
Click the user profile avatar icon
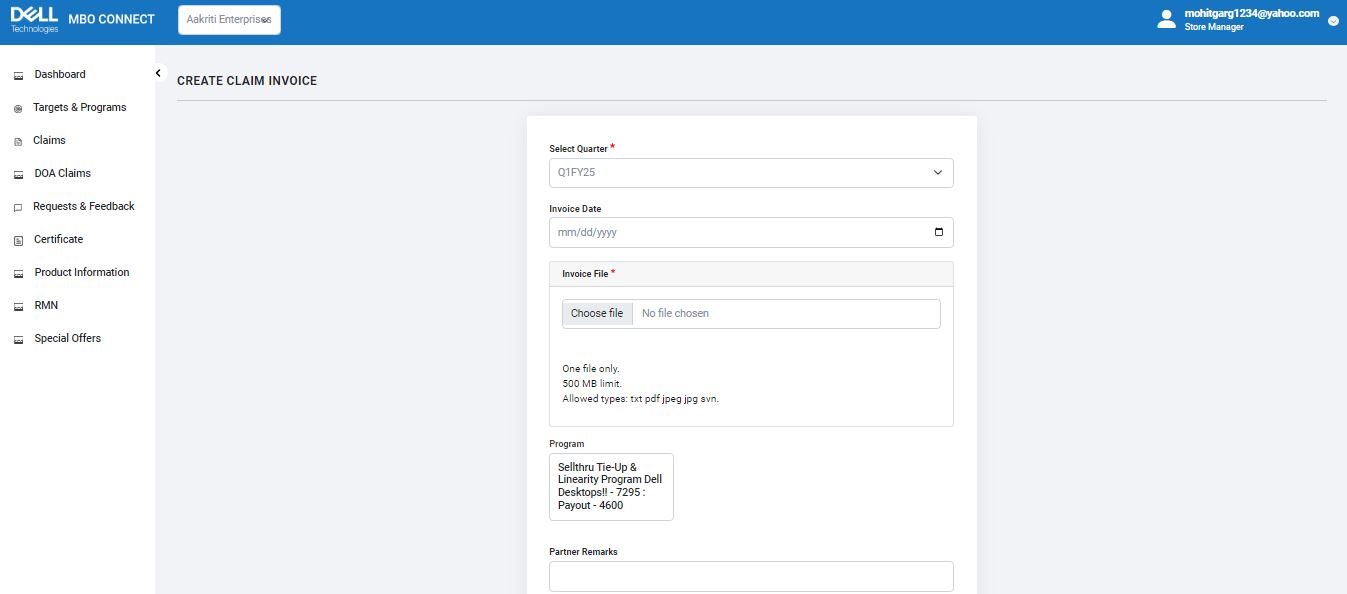(1166, 18)
